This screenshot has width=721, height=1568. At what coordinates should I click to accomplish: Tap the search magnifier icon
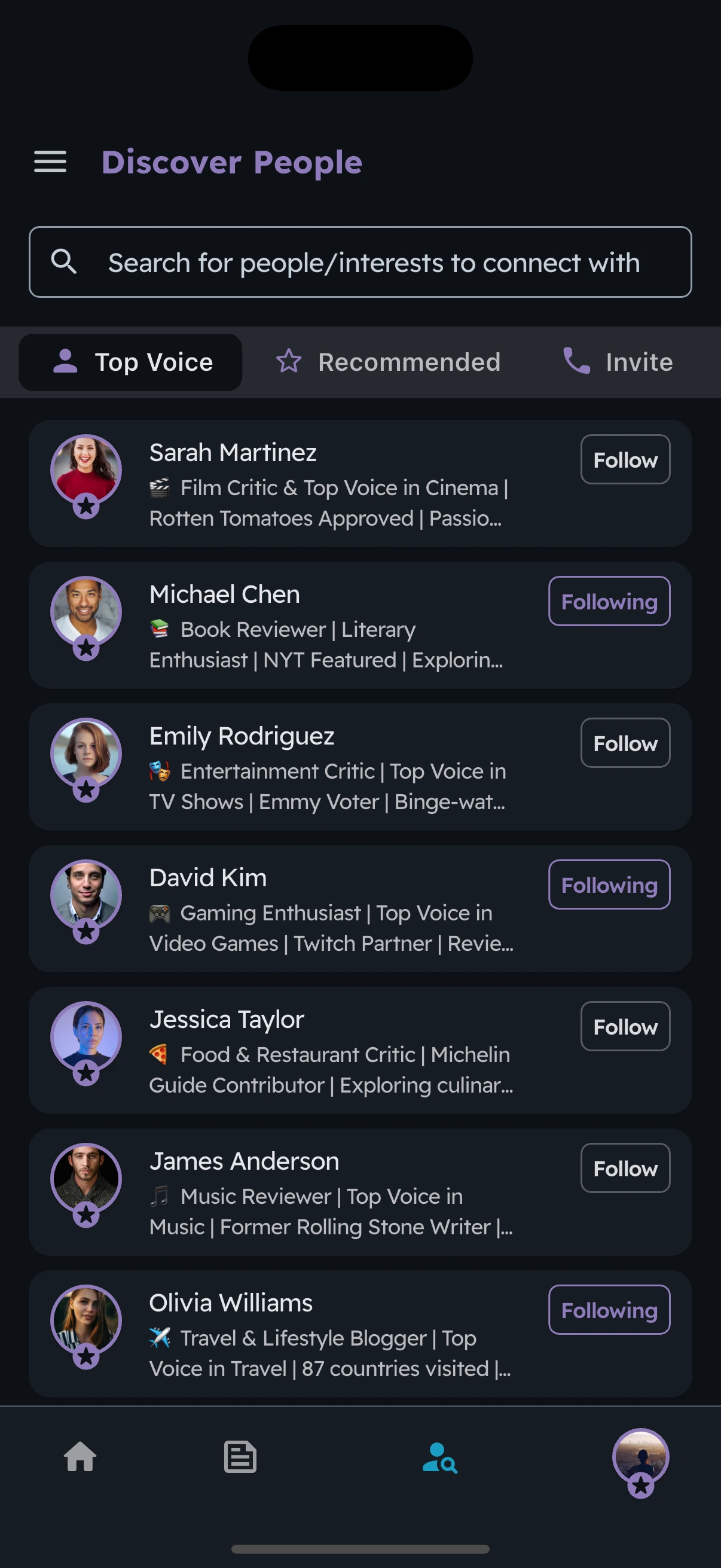pyautogui.click(x=64, y=262)
